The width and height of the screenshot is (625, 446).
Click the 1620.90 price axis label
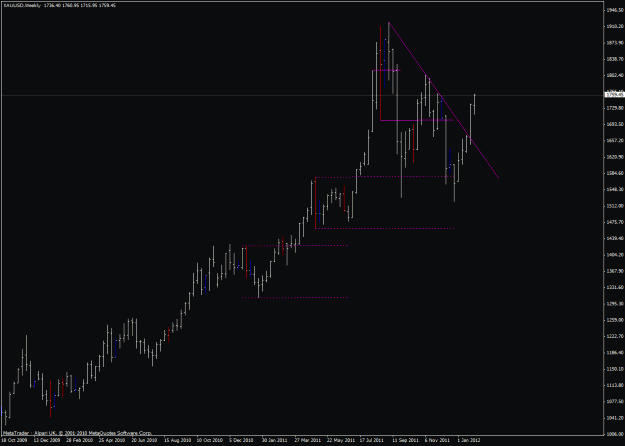[x=615, y=157]
